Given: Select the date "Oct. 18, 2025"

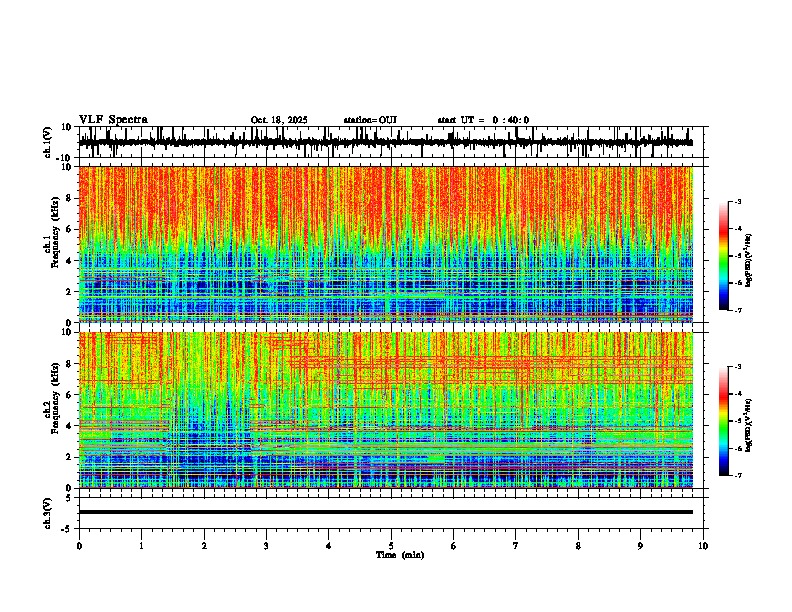Looking at the screenshot, I should [279, 120].
